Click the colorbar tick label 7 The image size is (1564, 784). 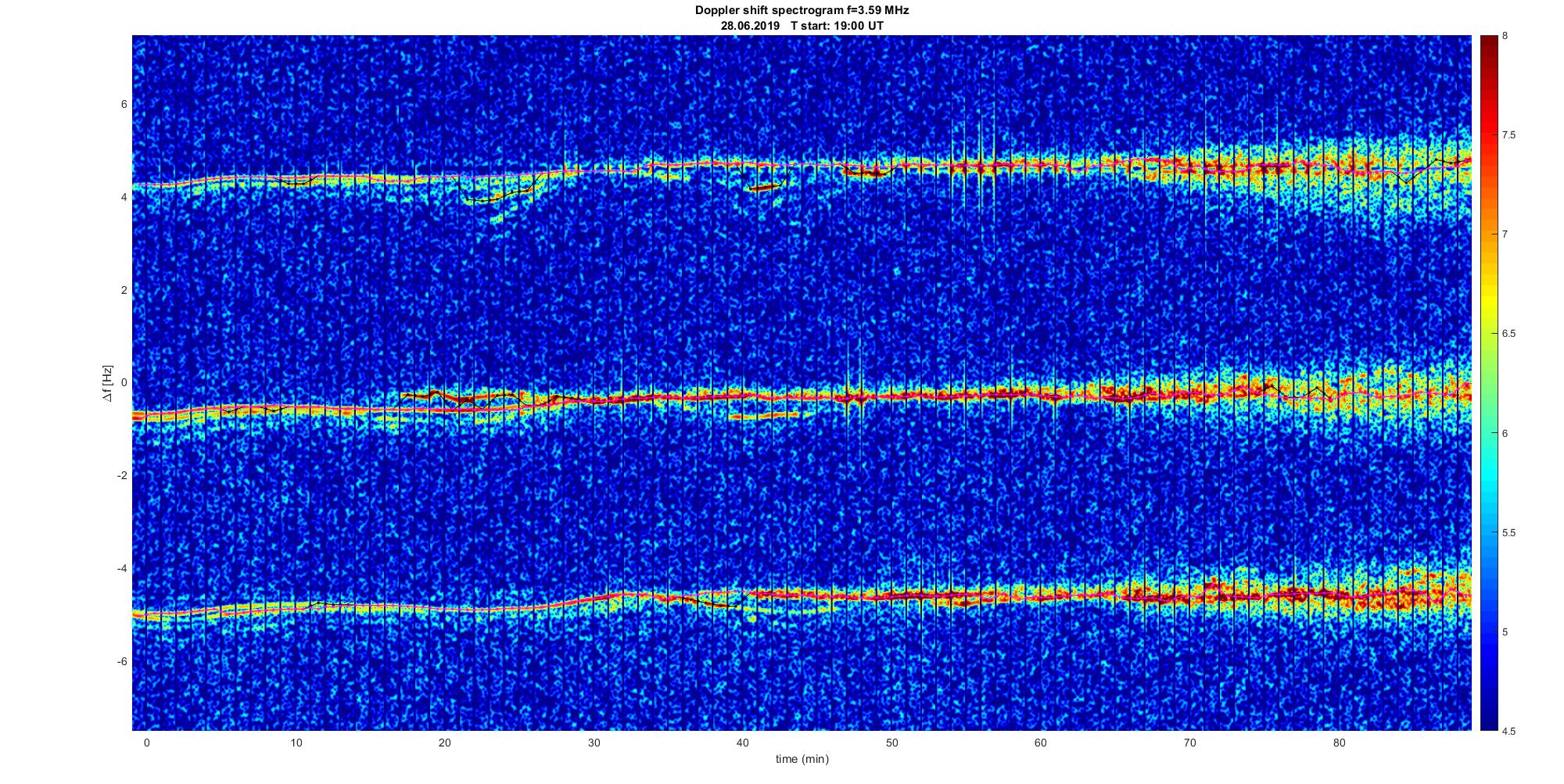1505,234
